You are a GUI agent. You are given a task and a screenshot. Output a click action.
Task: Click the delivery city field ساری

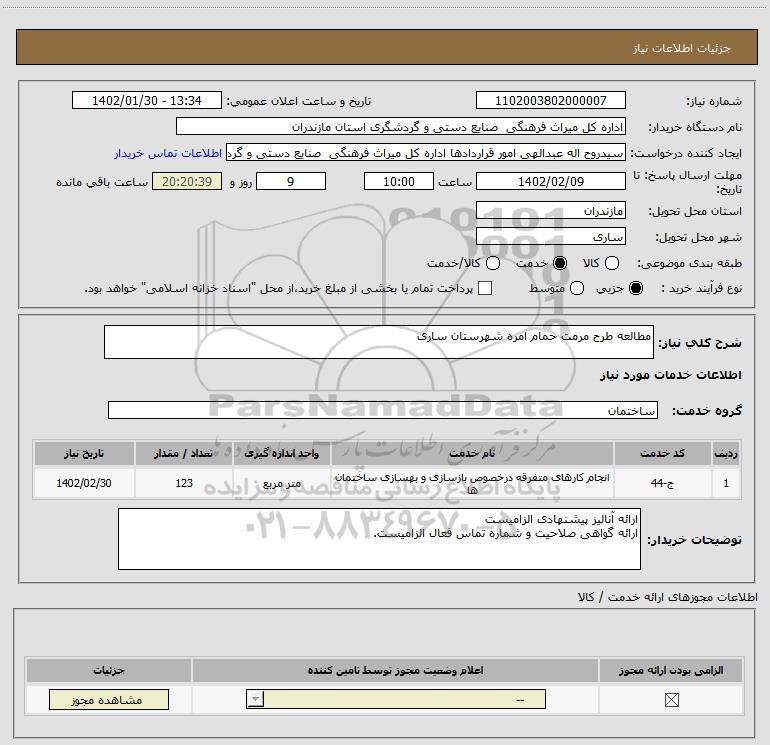[x=550, y=237]
